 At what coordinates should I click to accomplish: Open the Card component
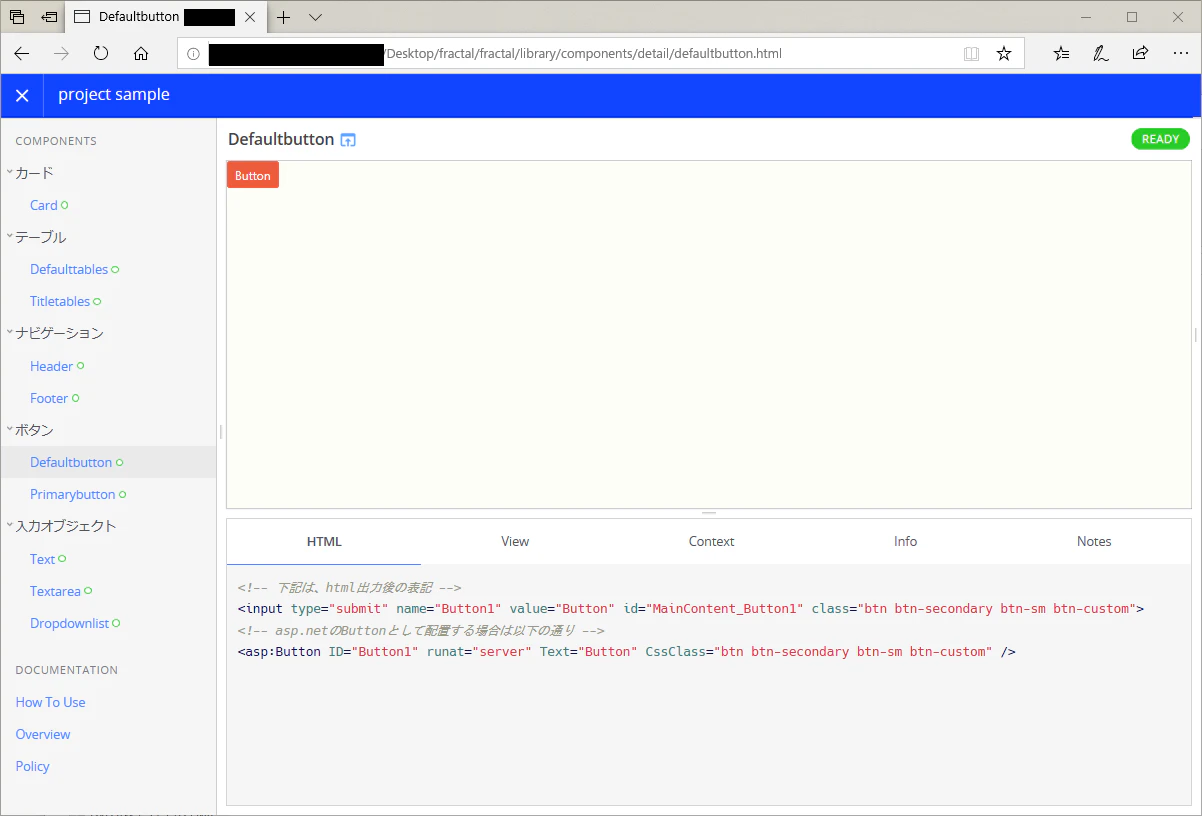tap(44, 205)
